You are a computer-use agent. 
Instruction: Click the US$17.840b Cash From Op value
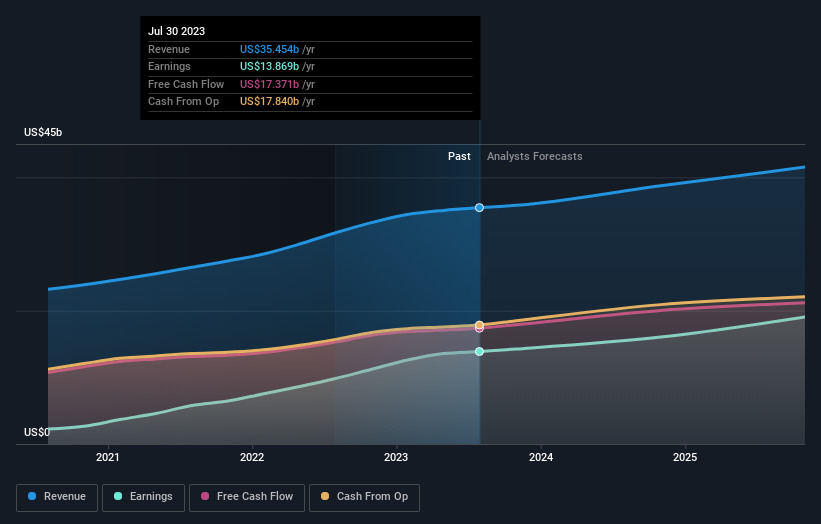pyautogui.click(x=269, y=102)
